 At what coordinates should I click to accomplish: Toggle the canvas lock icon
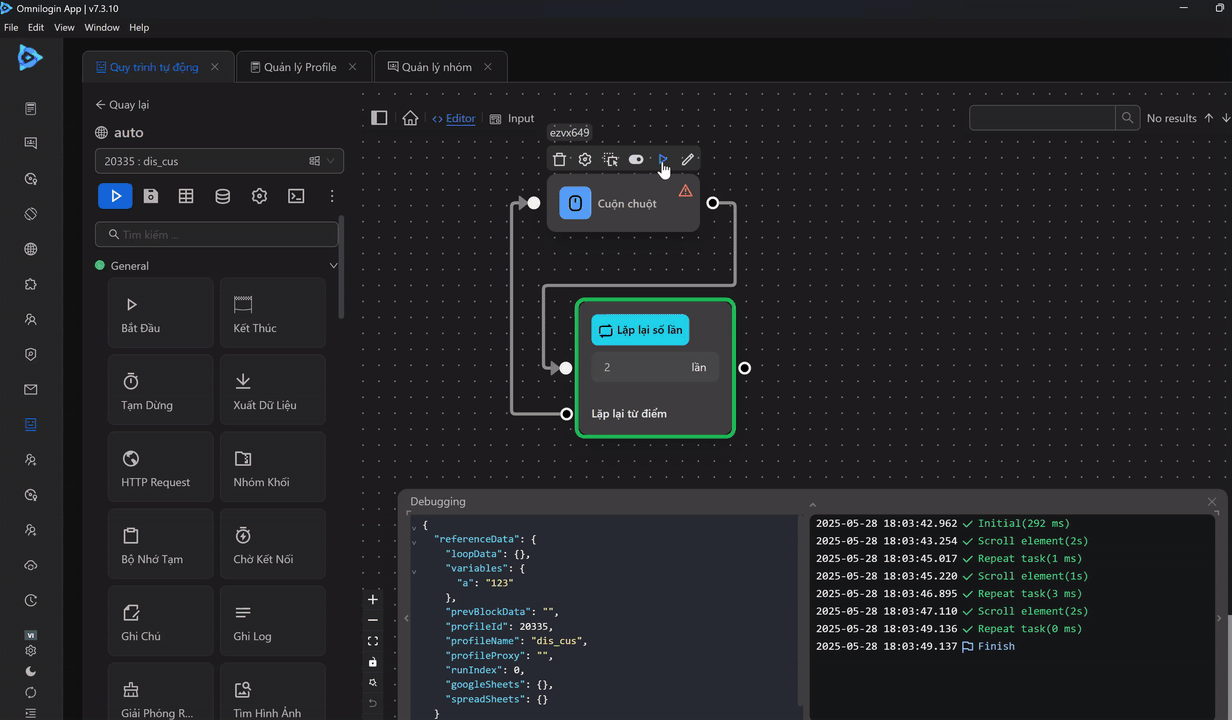[x=373, y=662]
